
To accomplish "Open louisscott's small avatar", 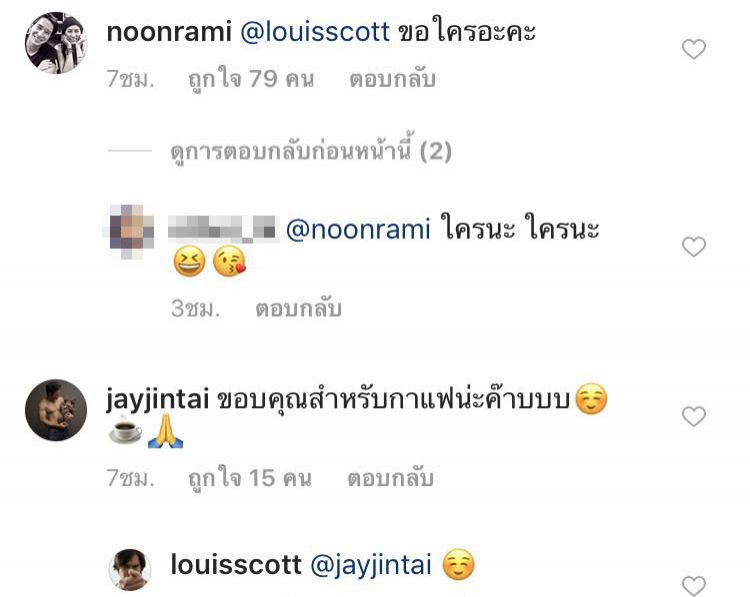I will click(x=130, y=570).
